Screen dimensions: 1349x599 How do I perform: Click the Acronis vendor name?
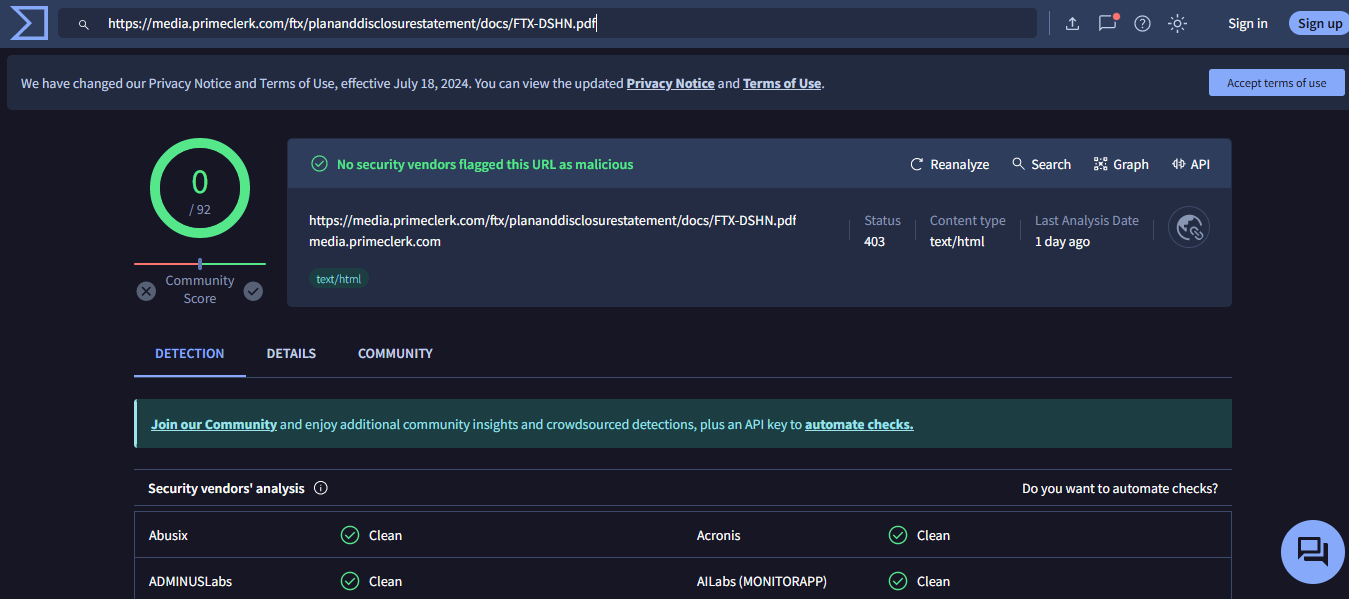pos(719,535)
